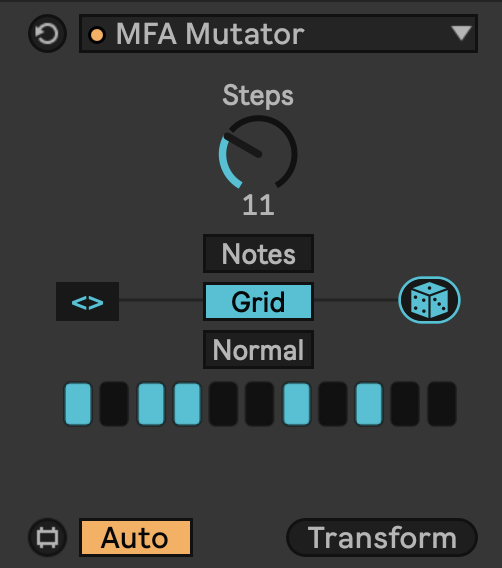Click the dice randomize icon
The height and width of the screenshot is (568, 502).
point(429,300)
